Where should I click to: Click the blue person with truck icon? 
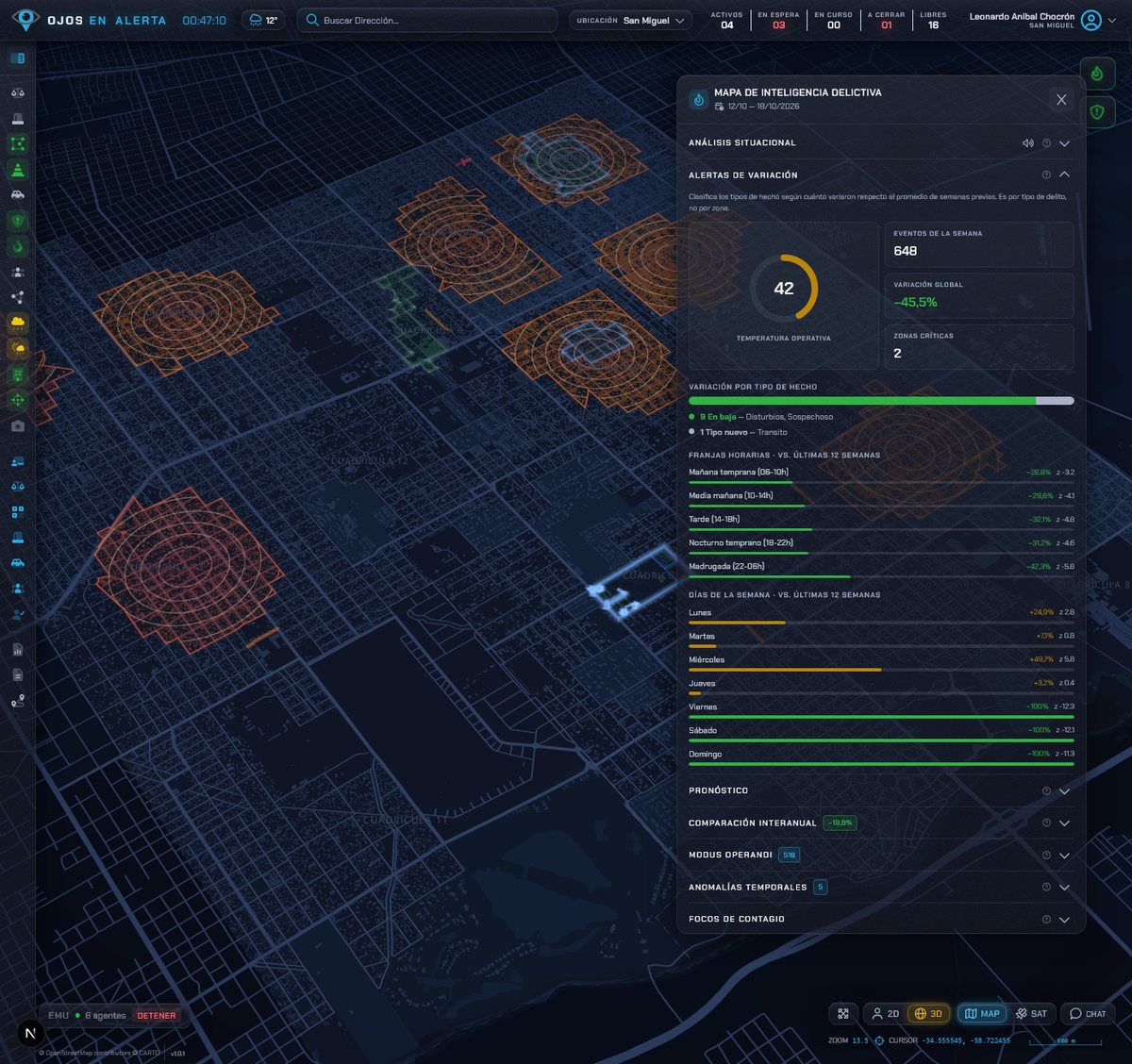tap(18, 462)
